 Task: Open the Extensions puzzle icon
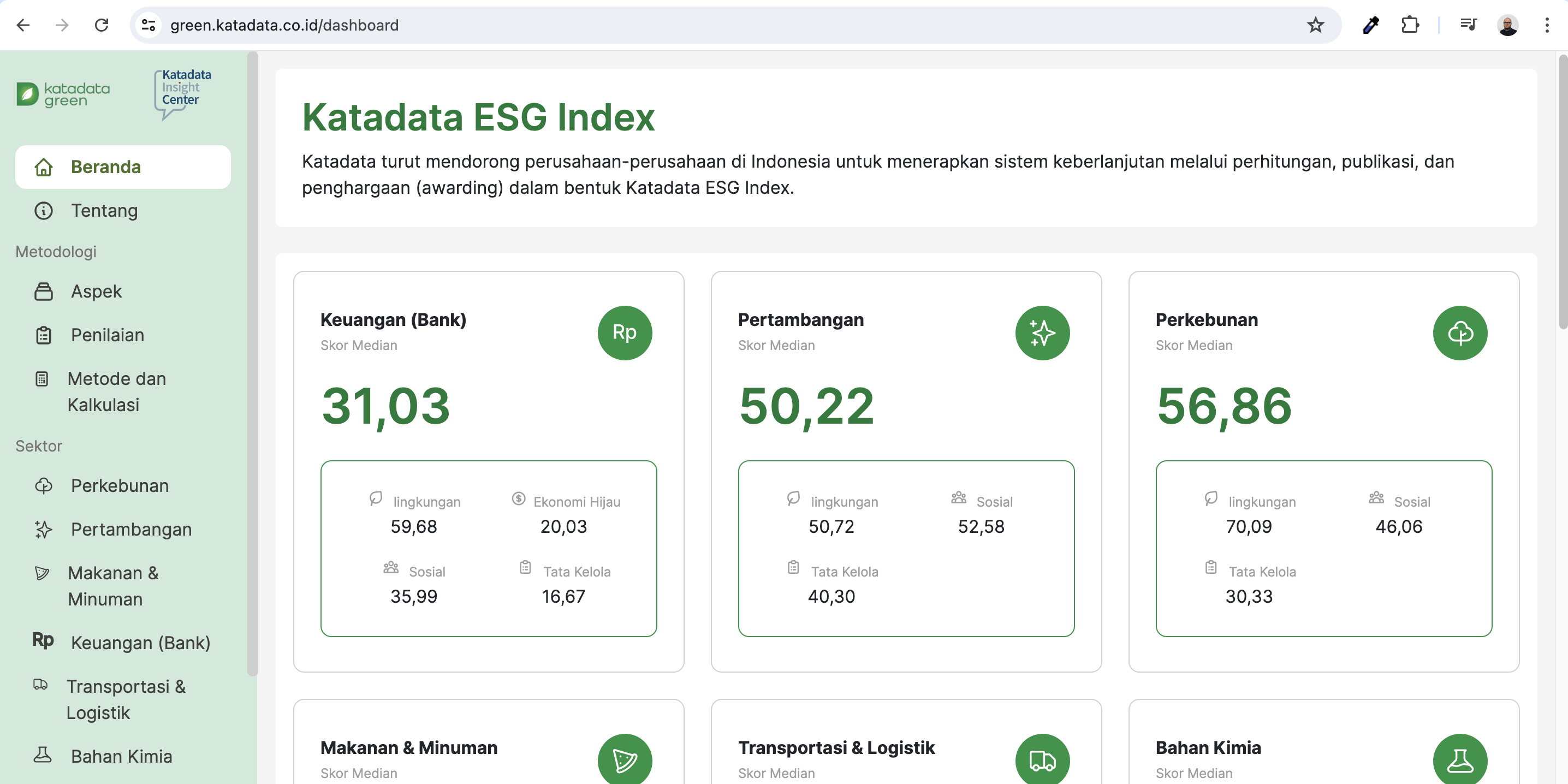[1410, 25]
